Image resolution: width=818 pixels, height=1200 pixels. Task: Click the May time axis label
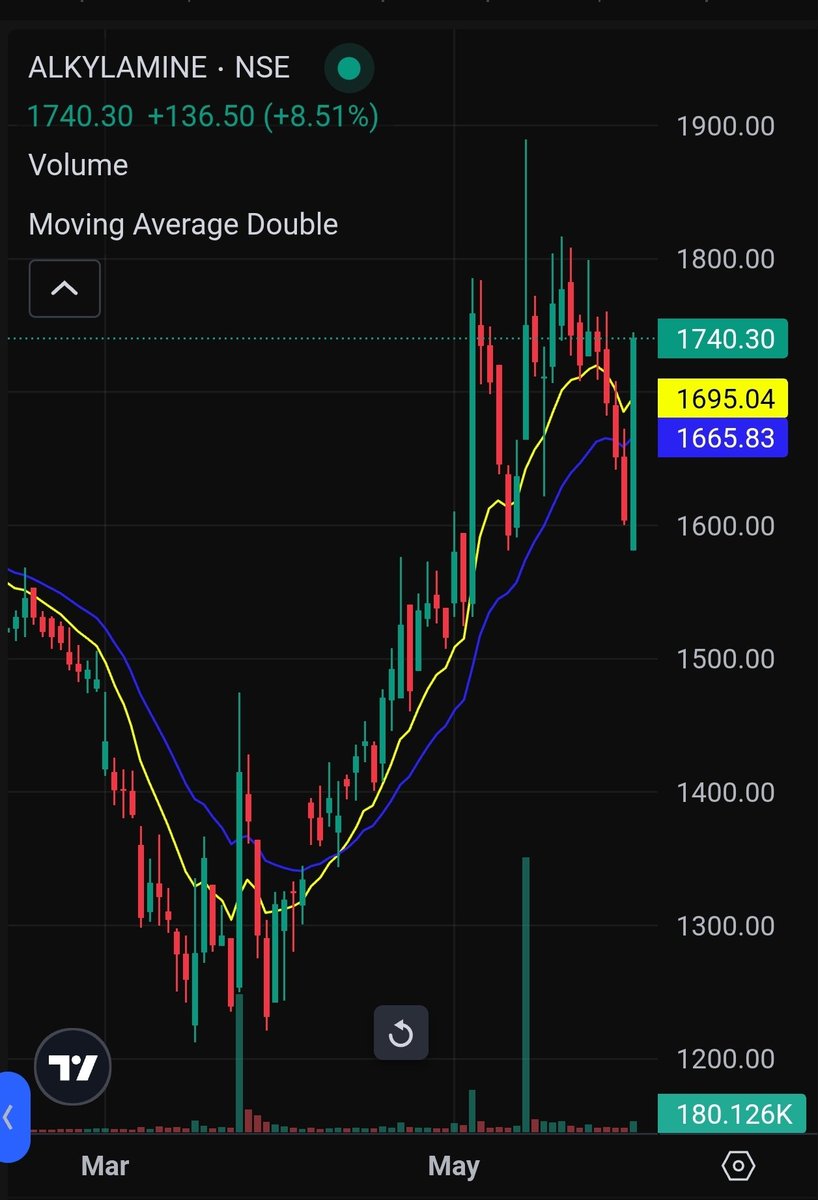click(x=453, y=1166)
